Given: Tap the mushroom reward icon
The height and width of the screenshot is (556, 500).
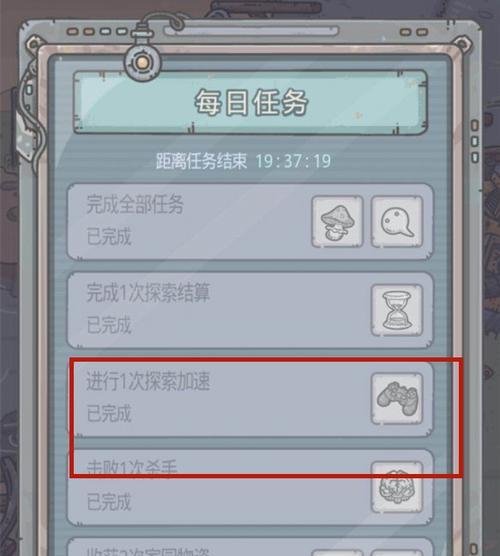Looking at the screenshot, I should (337, 222).
